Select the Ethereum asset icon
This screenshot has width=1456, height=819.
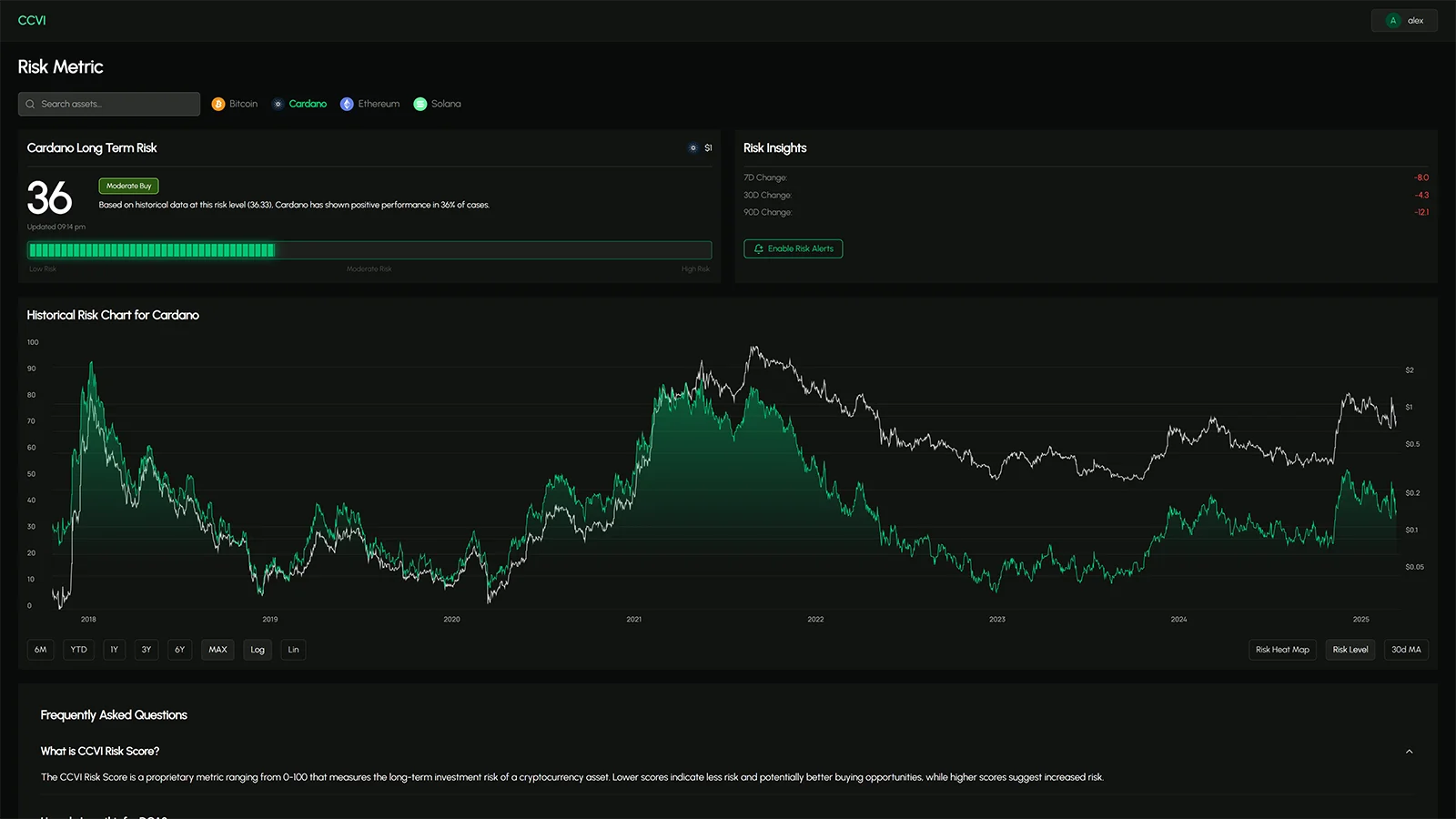[346, 104]
